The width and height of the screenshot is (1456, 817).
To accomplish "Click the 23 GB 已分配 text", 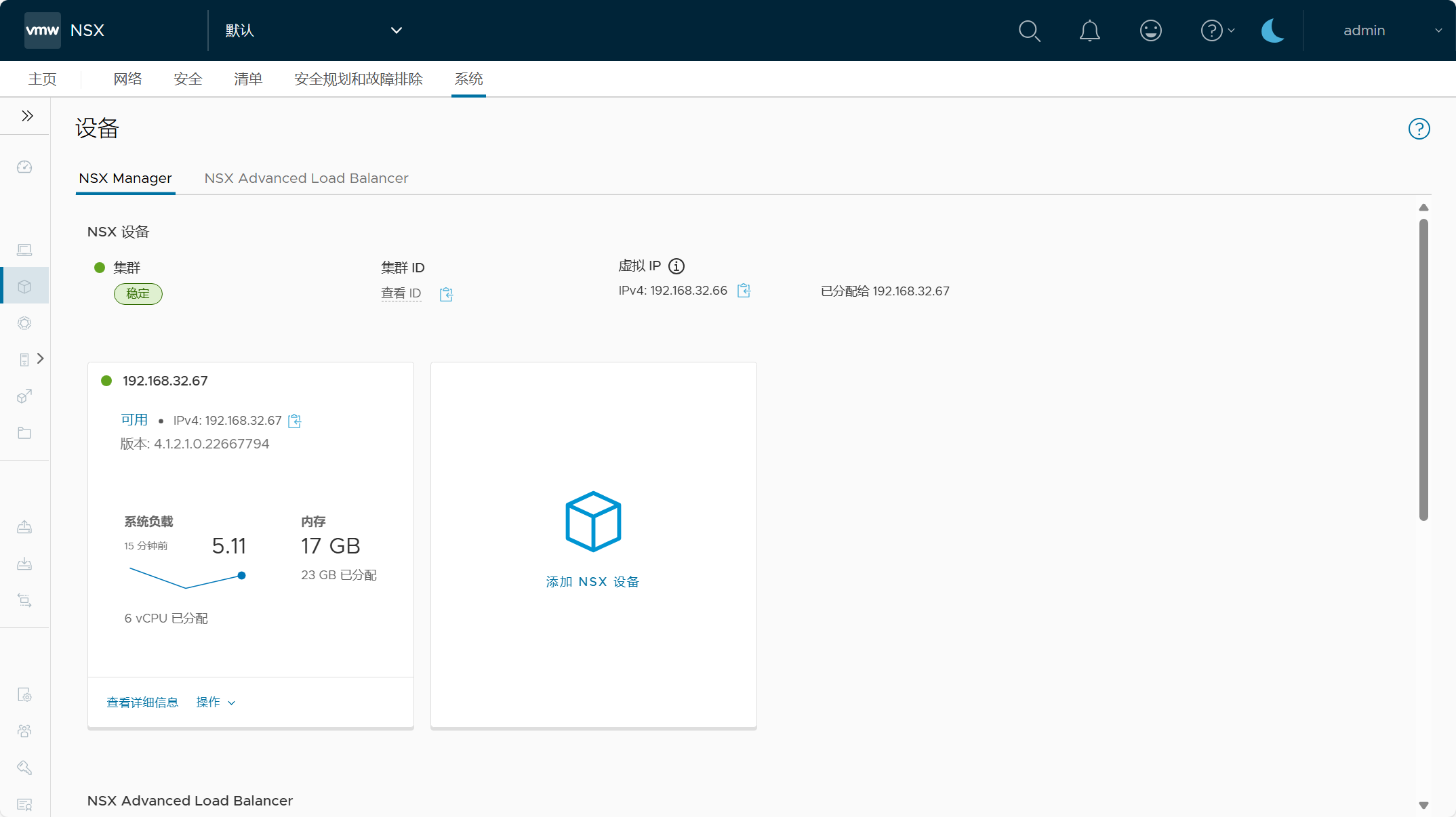I will 339,575.
